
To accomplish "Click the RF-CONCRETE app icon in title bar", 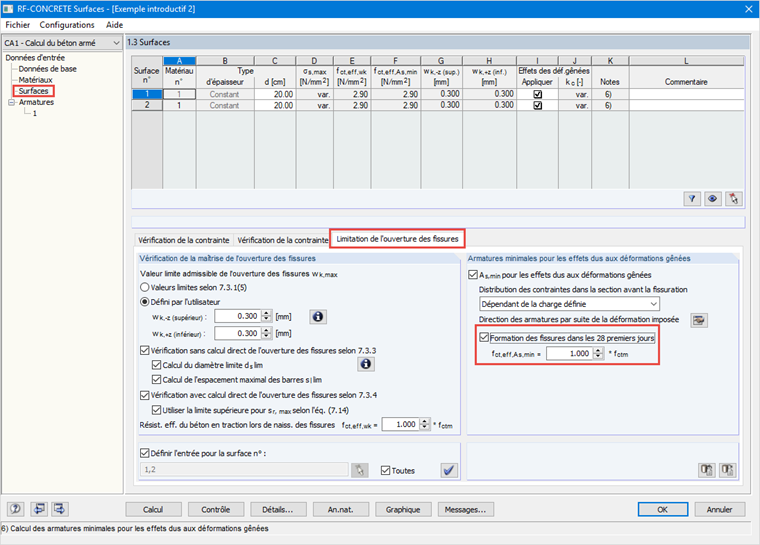I will pyautogui.click(x=8, y=9).
